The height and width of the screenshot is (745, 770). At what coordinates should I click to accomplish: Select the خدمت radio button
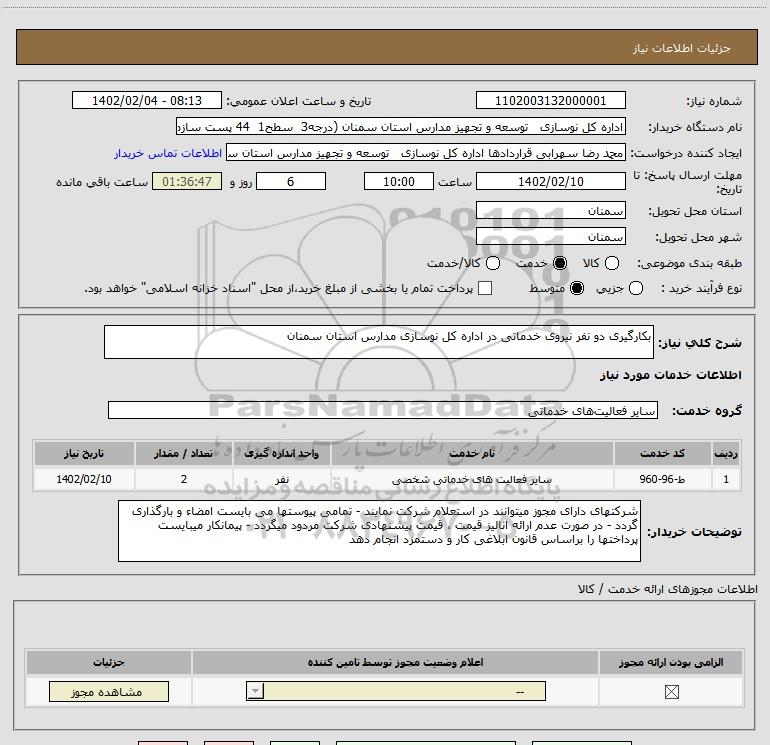560,263
